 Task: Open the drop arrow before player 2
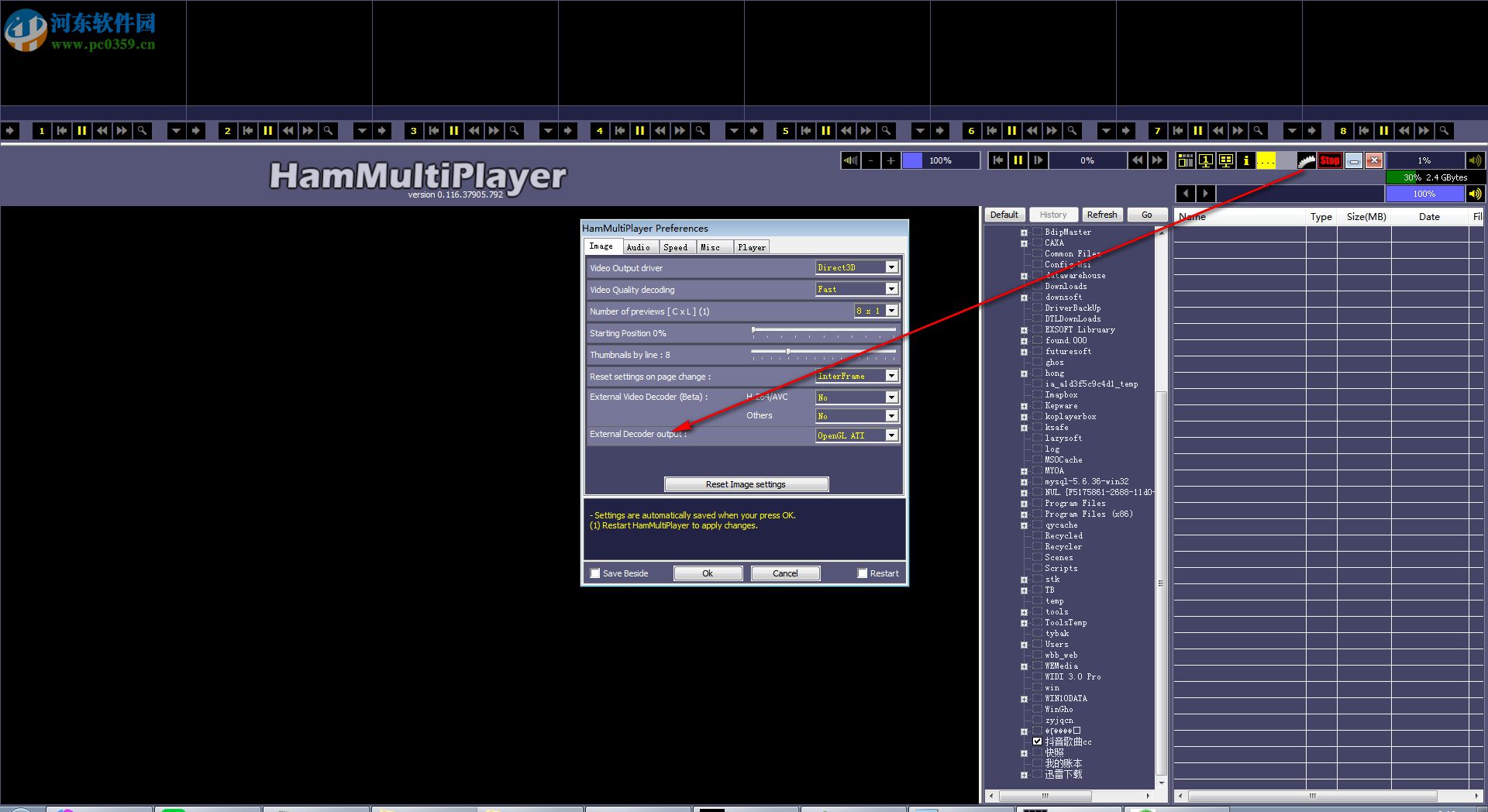(x=177, y=131)
